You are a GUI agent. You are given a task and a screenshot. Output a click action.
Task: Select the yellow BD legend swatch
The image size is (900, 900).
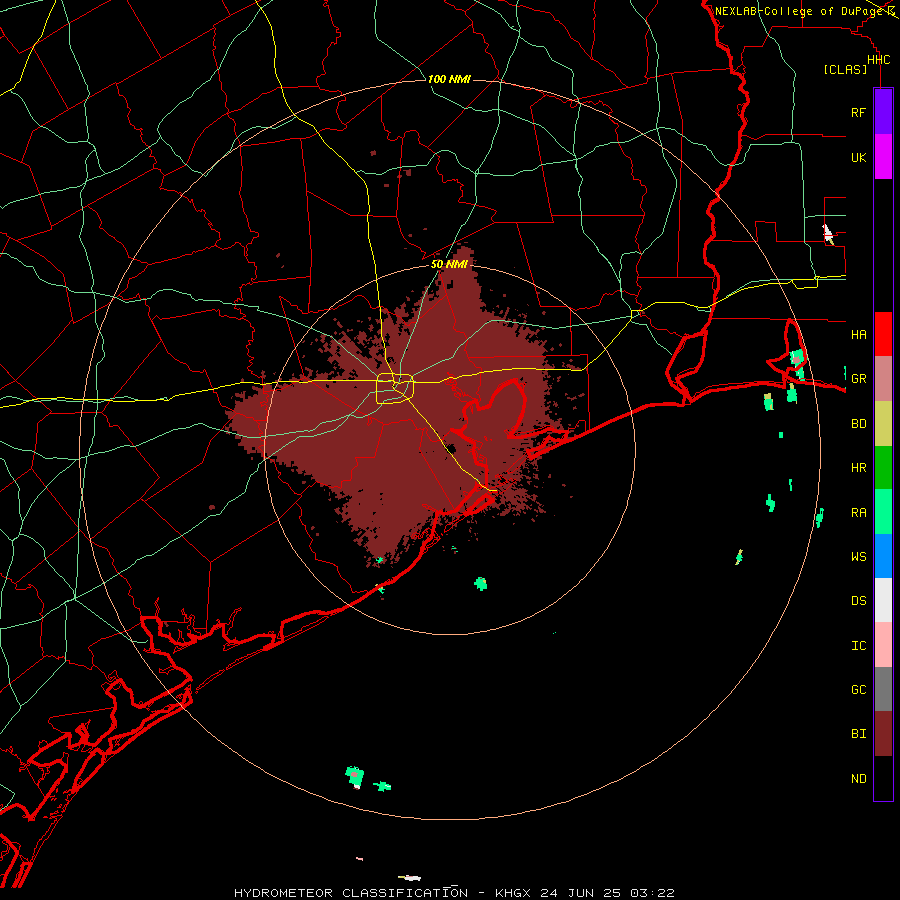(x=883, y=423)
